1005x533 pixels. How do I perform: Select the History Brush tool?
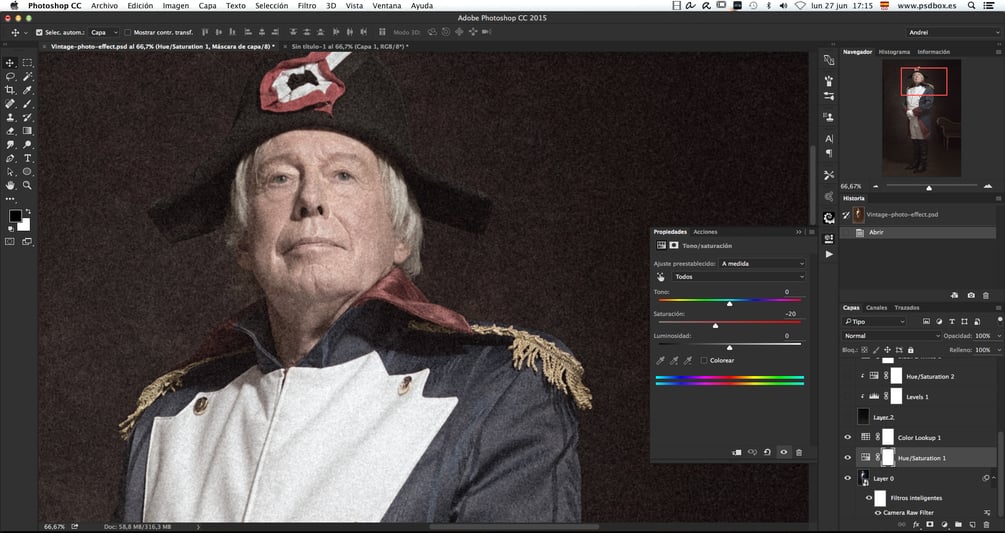click(28, 117)
